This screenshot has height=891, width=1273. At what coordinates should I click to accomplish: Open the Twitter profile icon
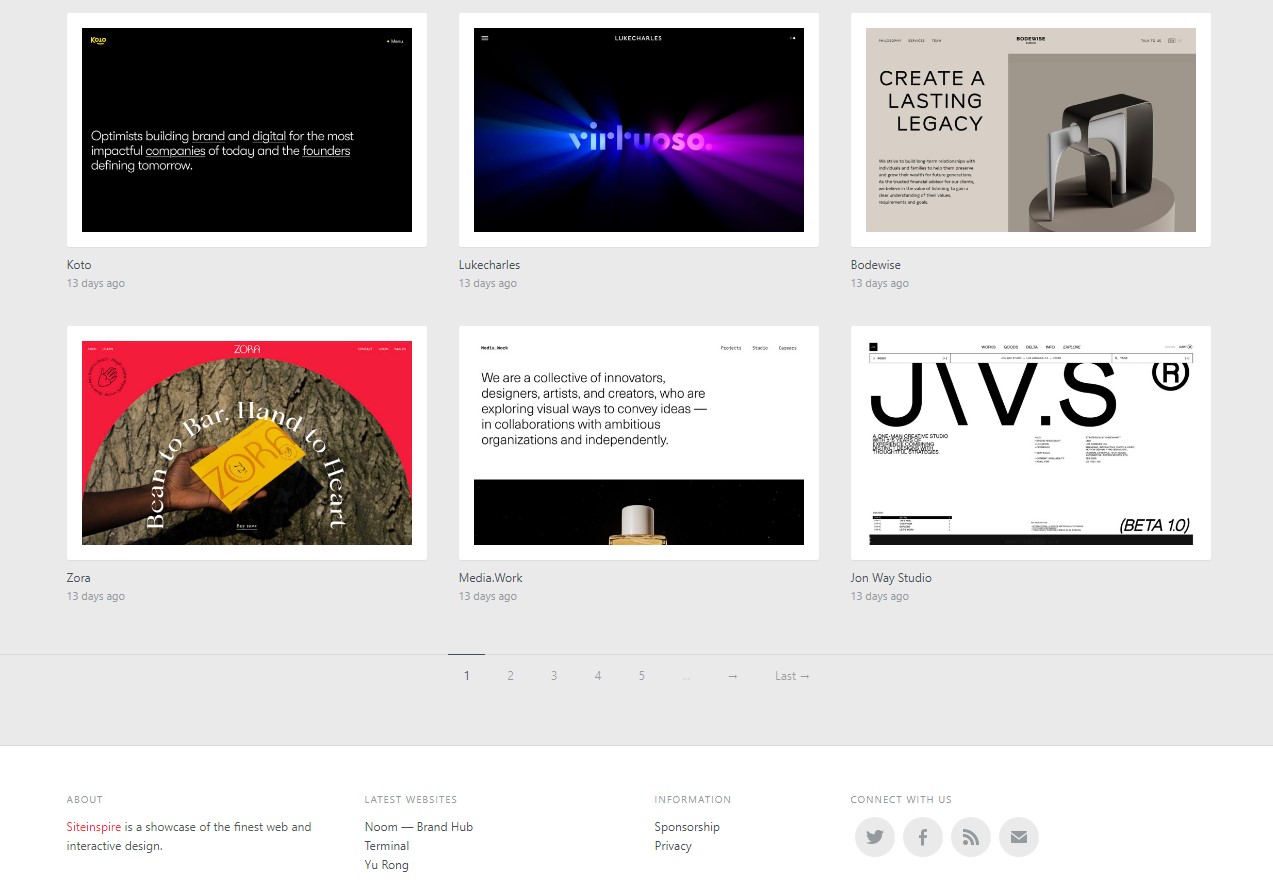[x=874, y=837]
